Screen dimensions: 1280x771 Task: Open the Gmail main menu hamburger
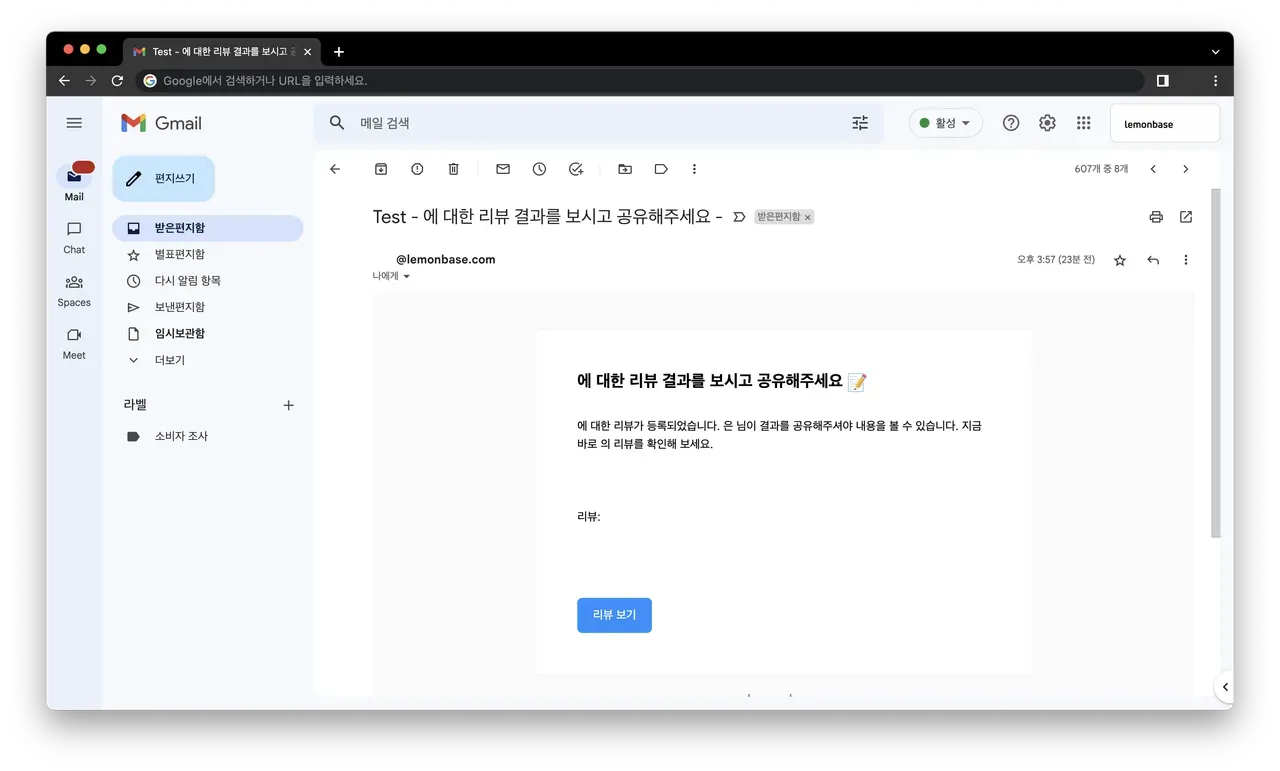74,123
